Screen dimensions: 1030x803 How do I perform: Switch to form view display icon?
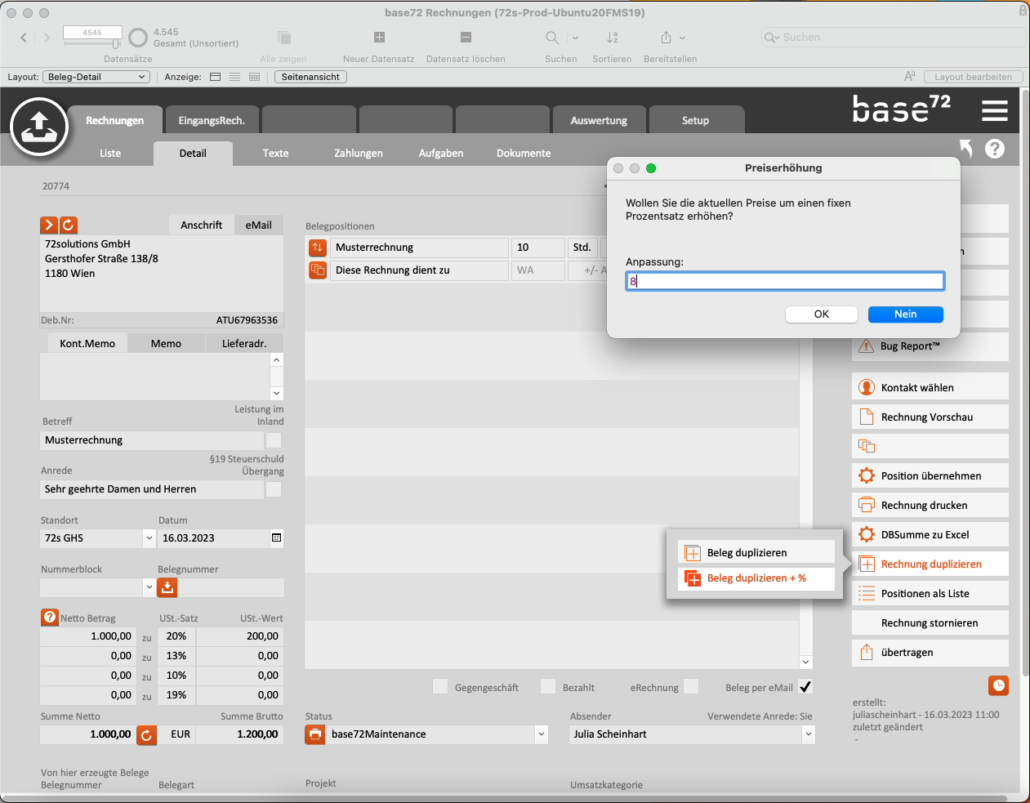(x=215, y=77)
